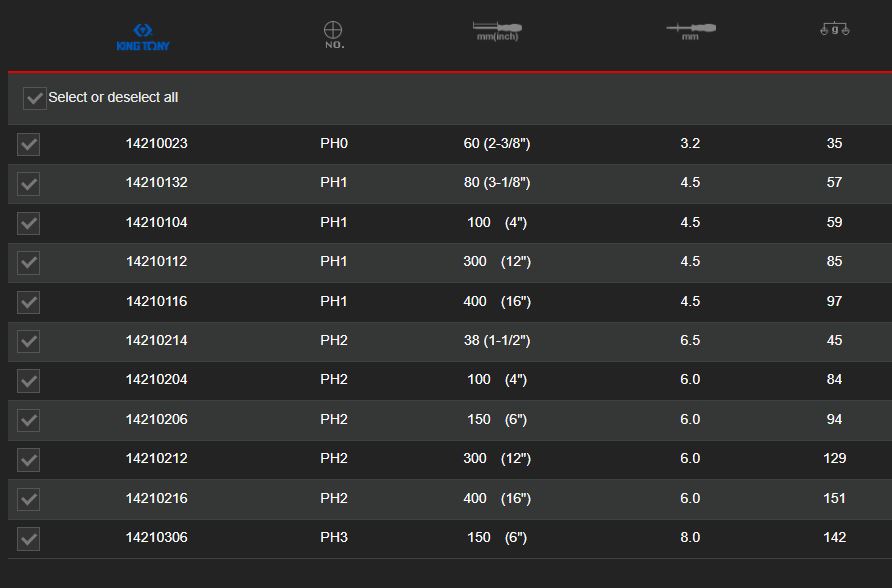The width and height of the screenshot is (892, 588).
Task: Deselect the 14210112 row checkbox
Action: click(x=29, y=263)
